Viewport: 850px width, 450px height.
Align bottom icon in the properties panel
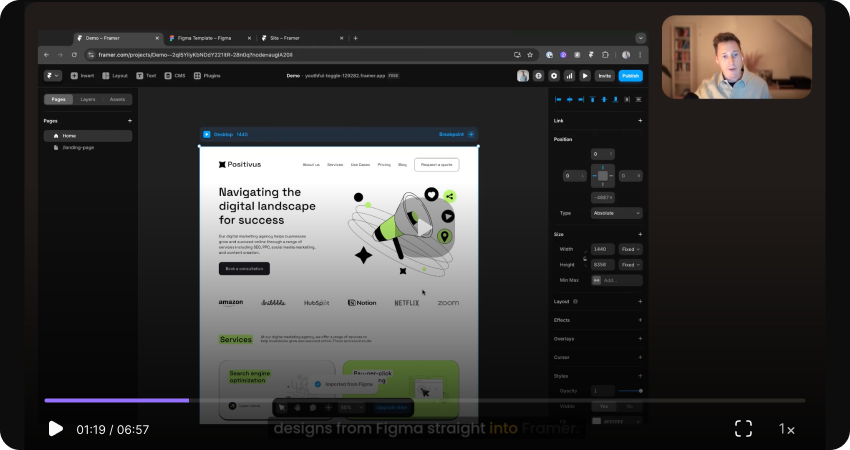coord(615,99)
